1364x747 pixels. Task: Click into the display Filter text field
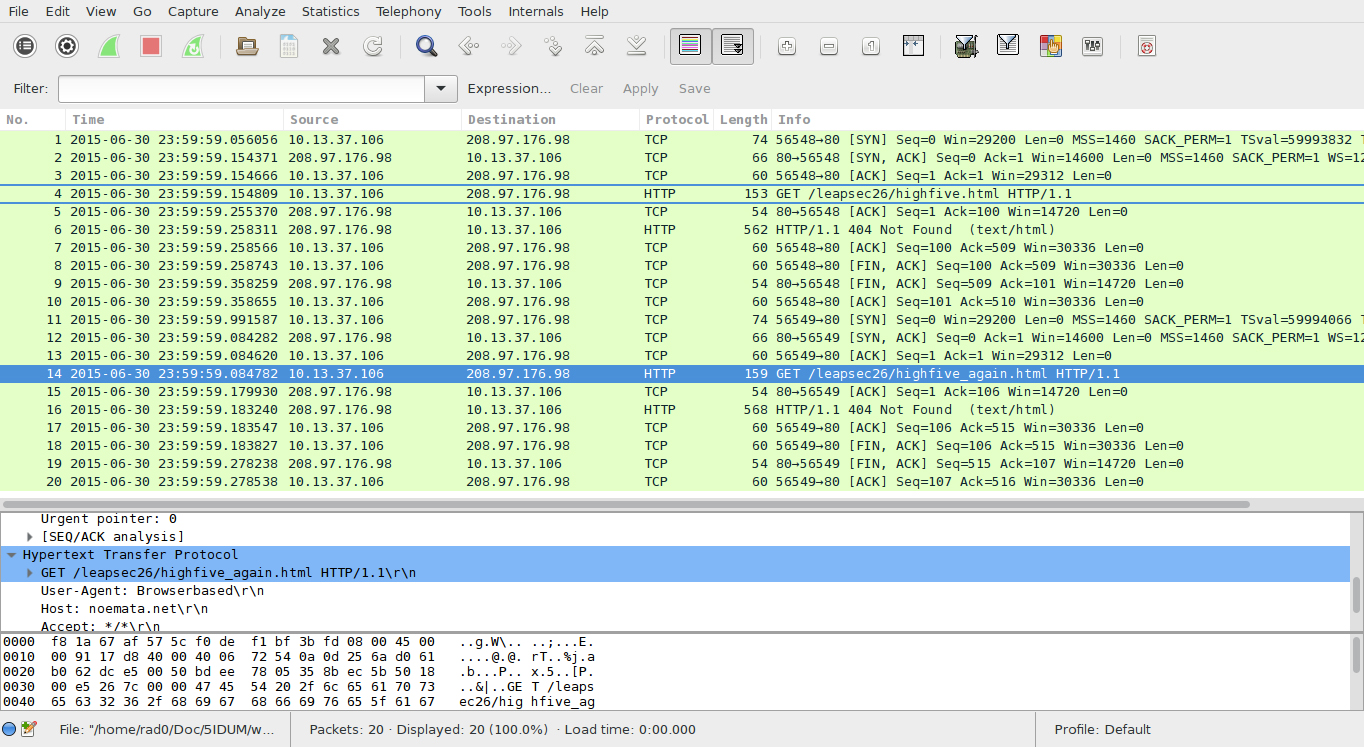pyautogui.click(x=241, y=89)
